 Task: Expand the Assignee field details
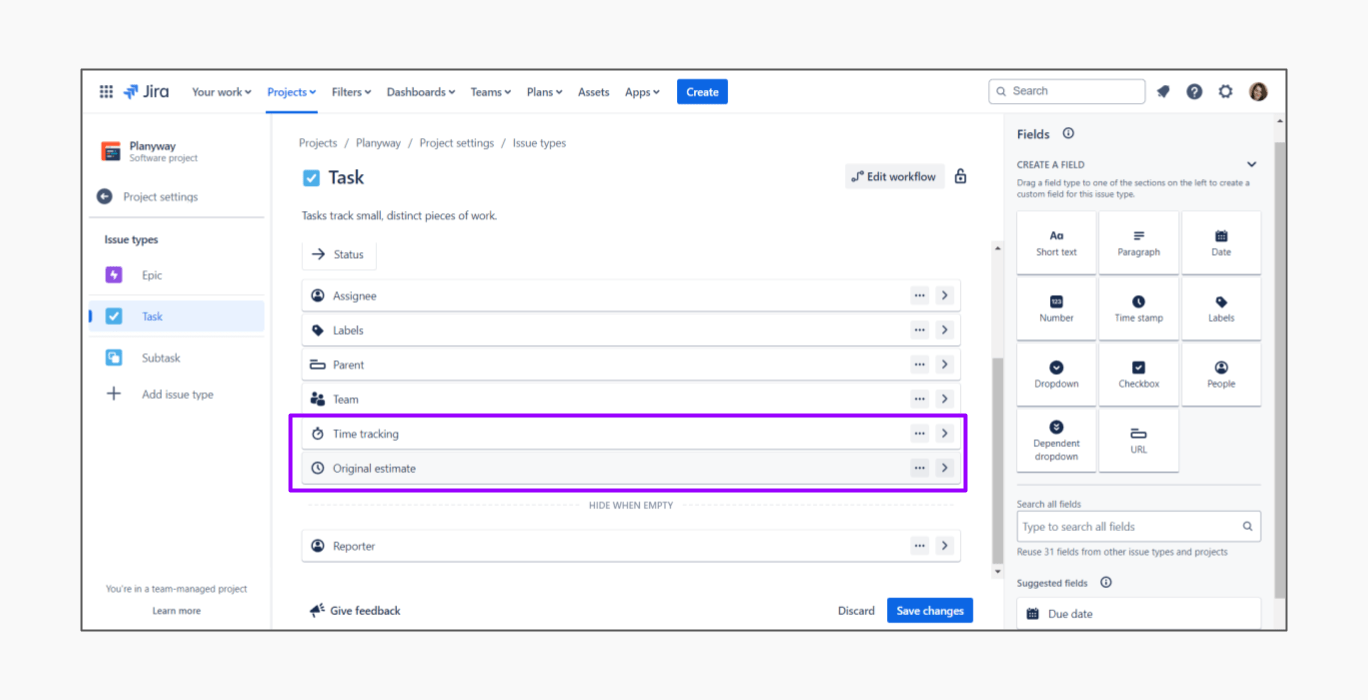(944, 296)
